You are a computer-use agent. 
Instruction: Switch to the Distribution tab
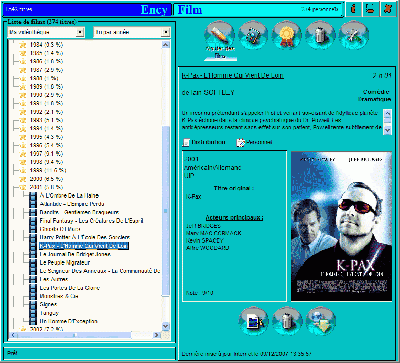(x=204, y=142)
